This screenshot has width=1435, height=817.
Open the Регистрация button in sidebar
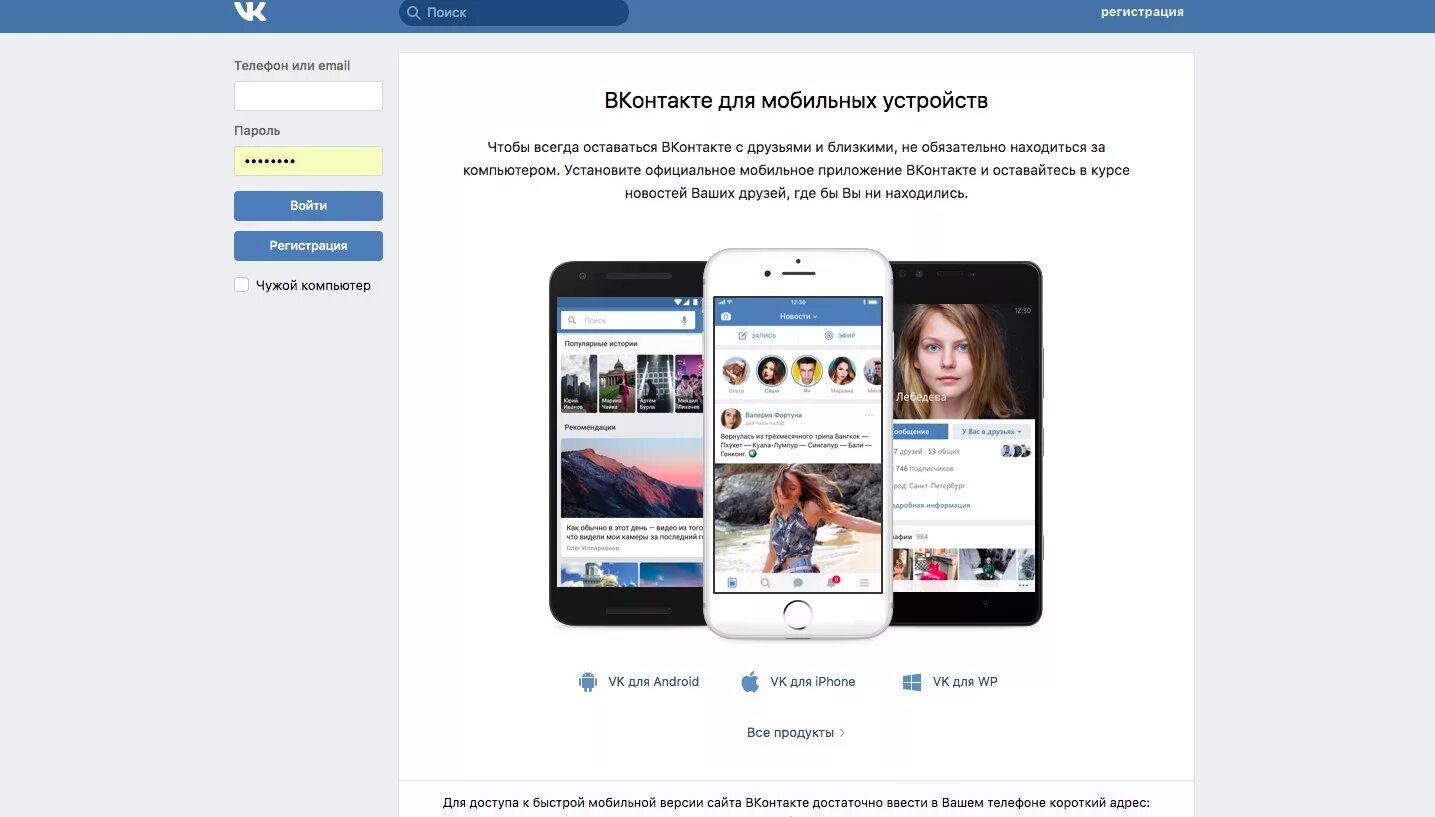(308, 245)
